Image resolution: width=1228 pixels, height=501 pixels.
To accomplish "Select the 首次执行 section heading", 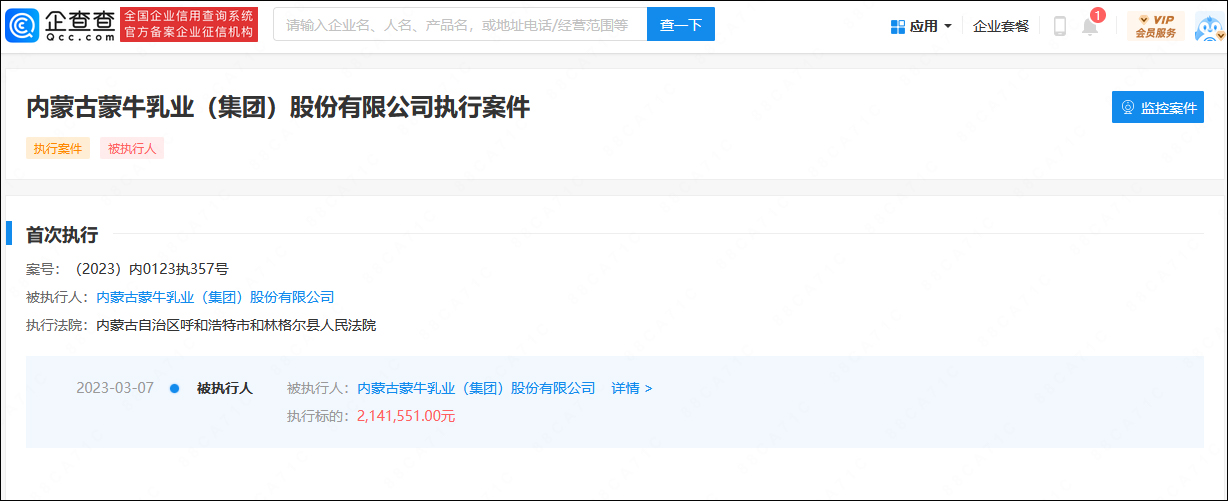I will click(62, 235).
